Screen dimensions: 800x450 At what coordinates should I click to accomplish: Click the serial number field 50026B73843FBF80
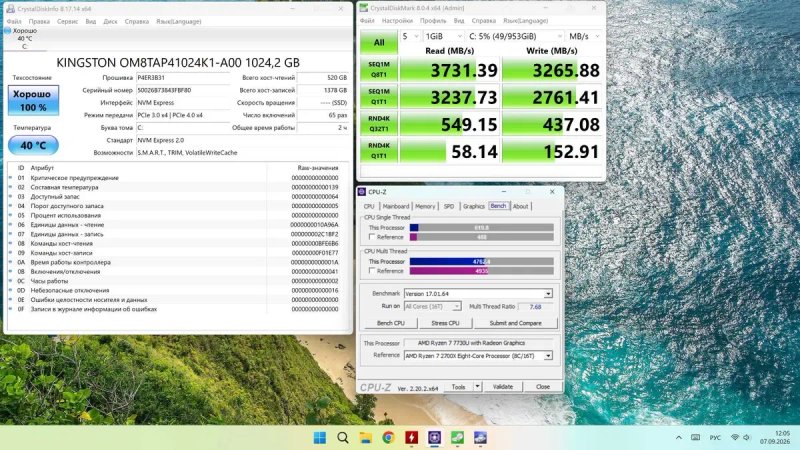183,90
